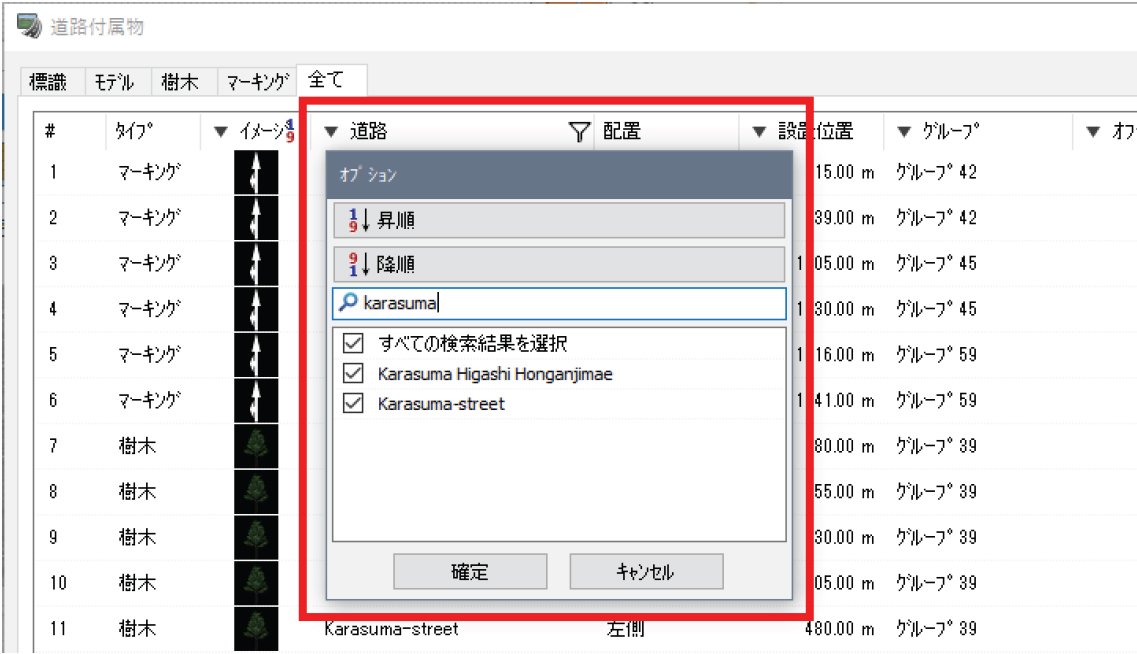
Task: Select the 全て tab
Action: click(331, 80)
